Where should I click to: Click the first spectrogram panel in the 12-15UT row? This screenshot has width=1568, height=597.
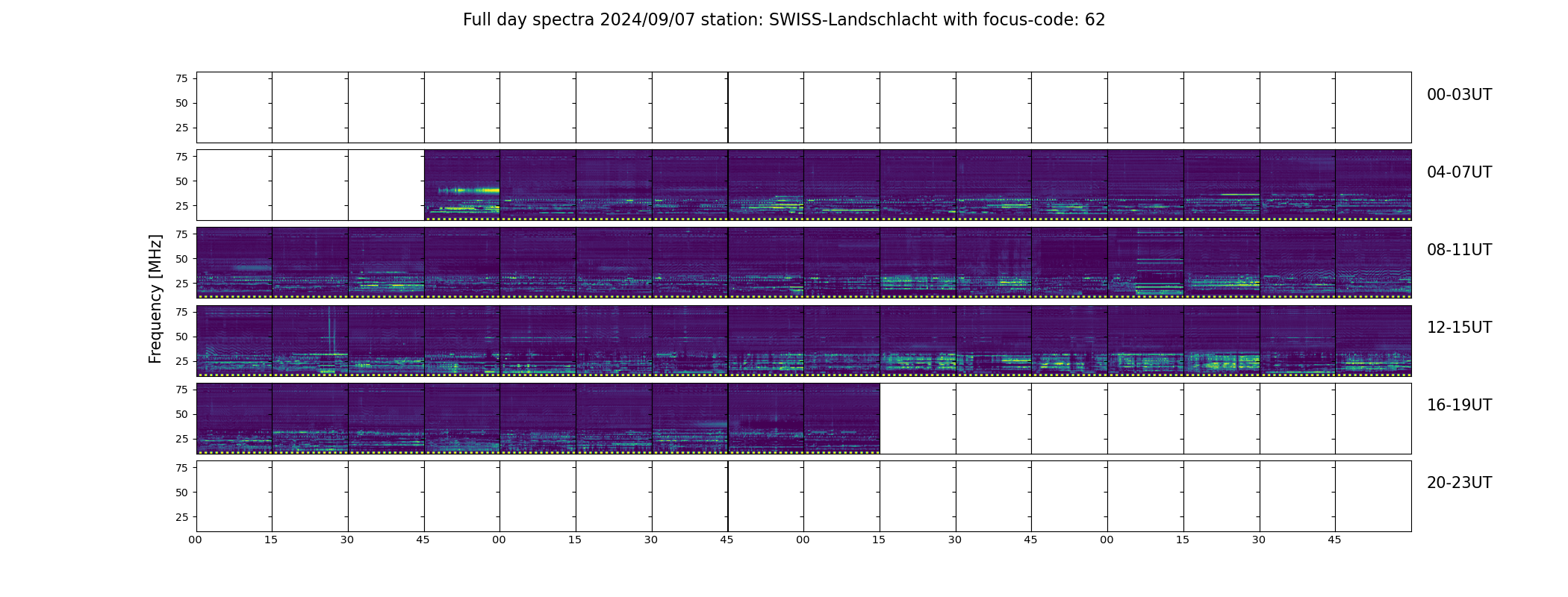(234, 340)
